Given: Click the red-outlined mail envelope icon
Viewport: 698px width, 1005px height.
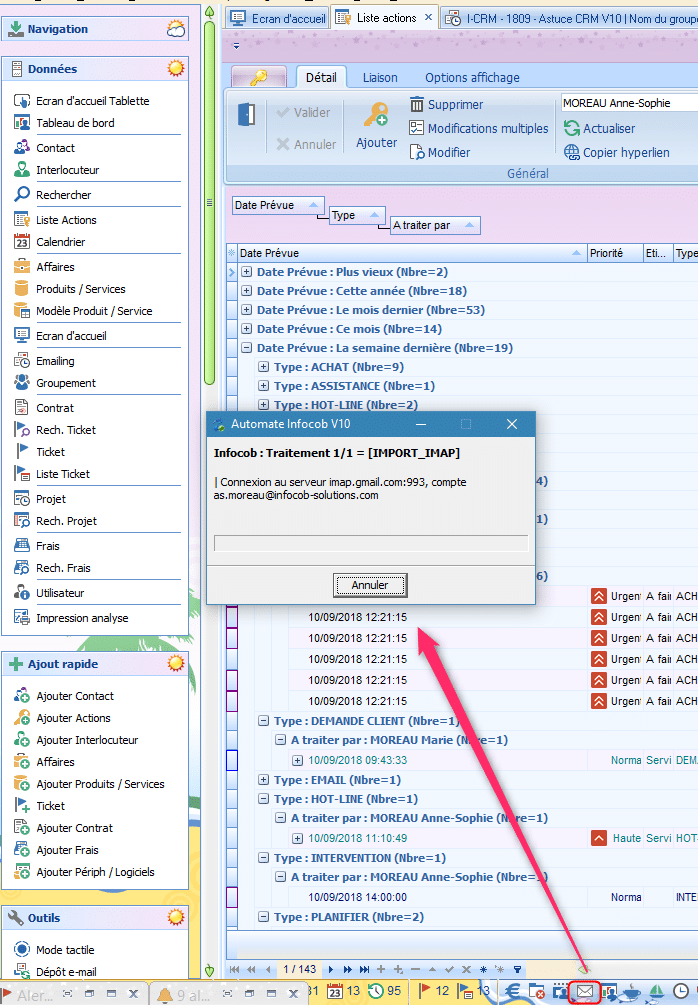Looking at the screenshot, I should click(x=585, y=992).
